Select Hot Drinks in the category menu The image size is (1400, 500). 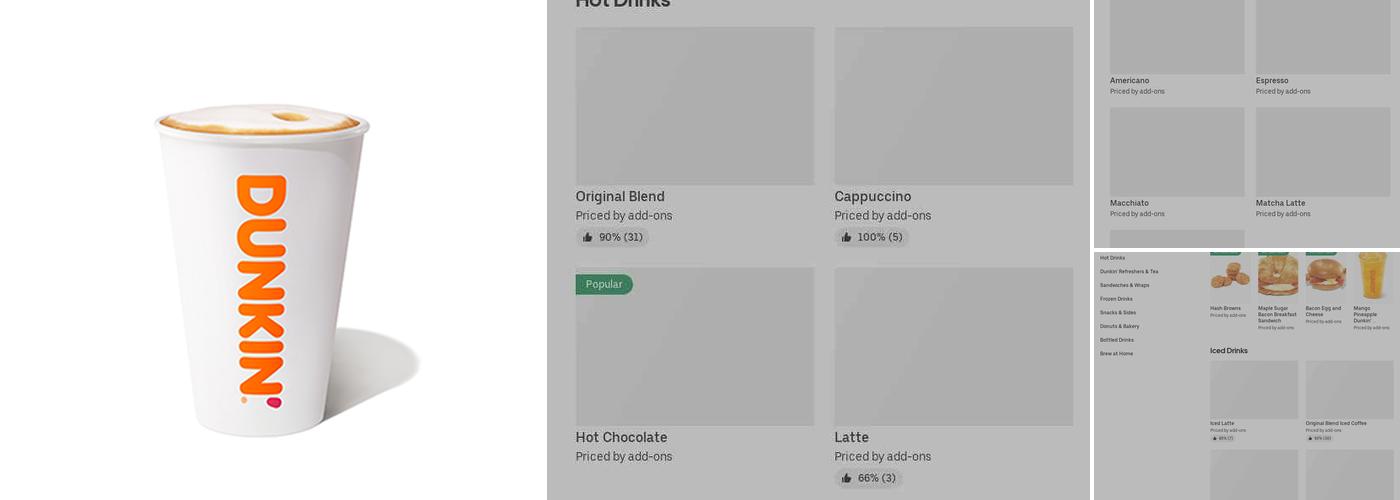(1112, 258)
